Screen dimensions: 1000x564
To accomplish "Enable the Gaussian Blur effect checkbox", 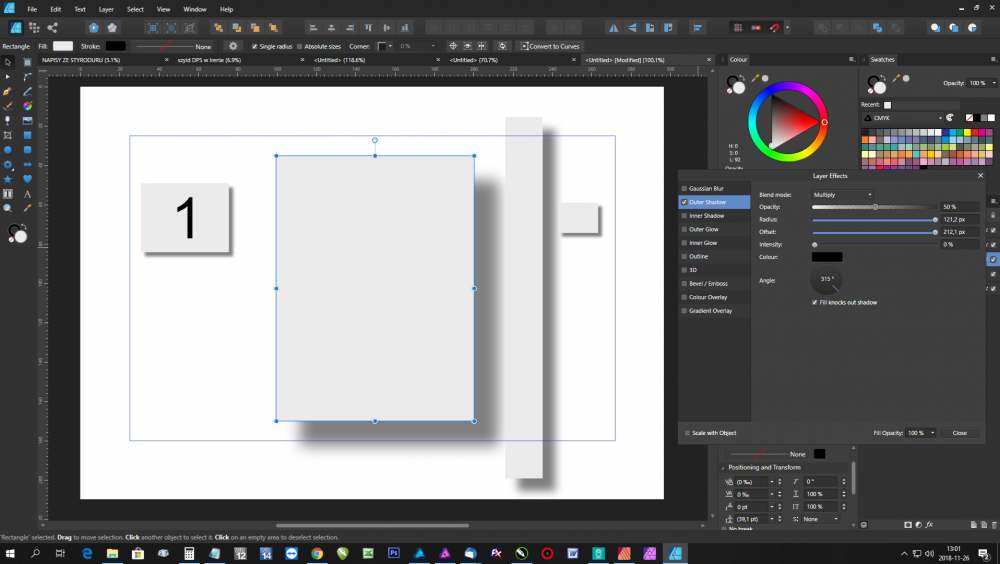I will tap(684, 188).
